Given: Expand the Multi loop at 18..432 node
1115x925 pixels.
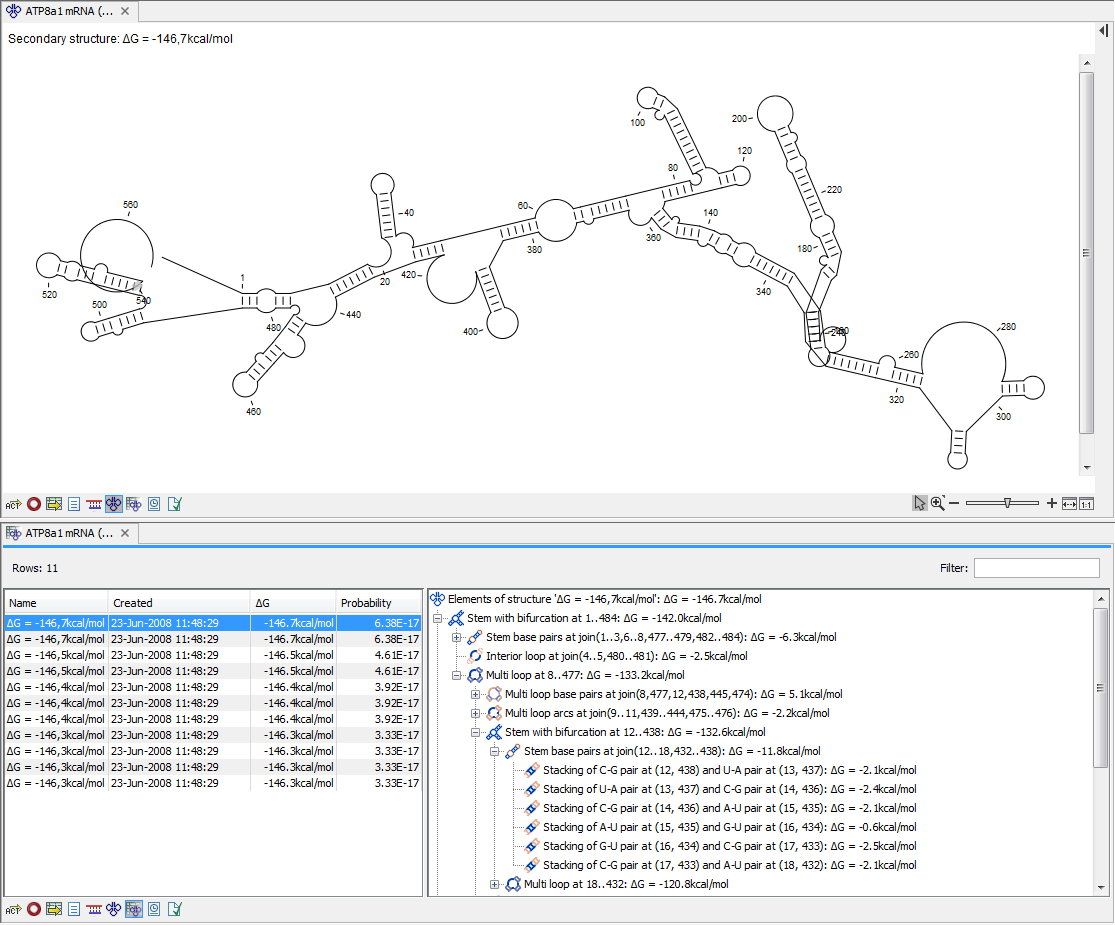Looking at the screenshot, I should click(495, 884).
